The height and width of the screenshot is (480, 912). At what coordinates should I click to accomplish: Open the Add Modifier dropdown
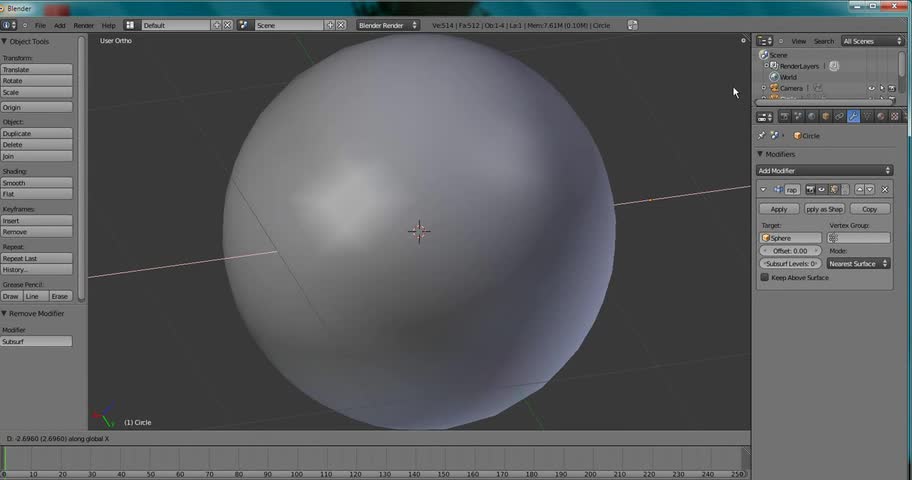[x=824, y=170]
